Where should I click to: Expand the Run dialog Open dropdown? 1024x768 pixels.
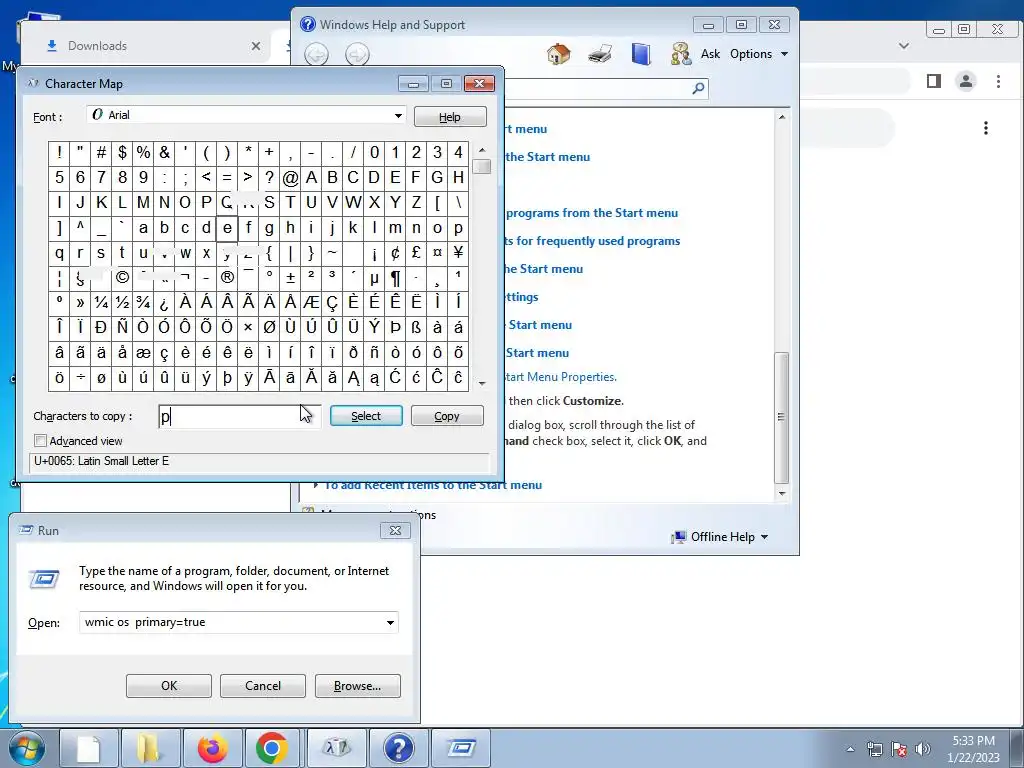(x=390, y=622)
